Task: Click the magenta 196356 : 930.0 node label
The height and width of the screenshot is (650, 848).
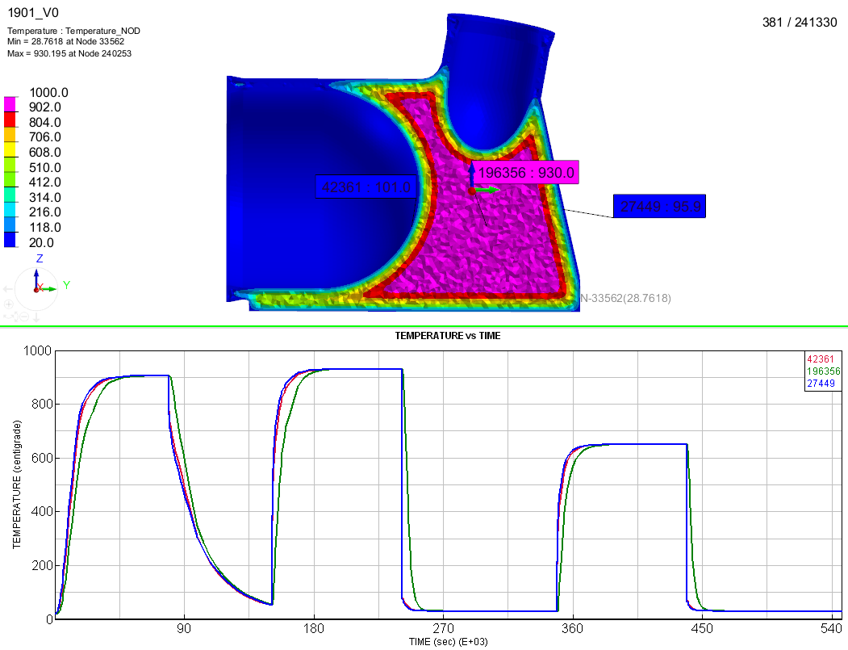Action: tap(527, 173)
